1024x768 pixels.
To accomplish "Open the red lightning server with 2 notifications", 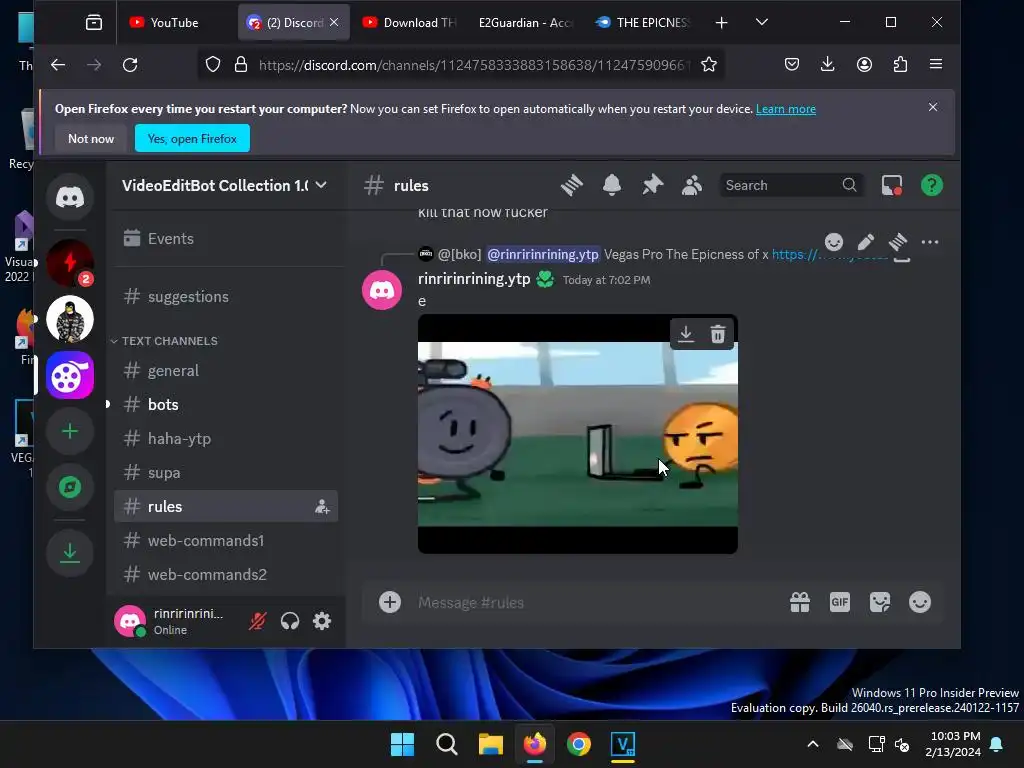I will click(70, 263).
